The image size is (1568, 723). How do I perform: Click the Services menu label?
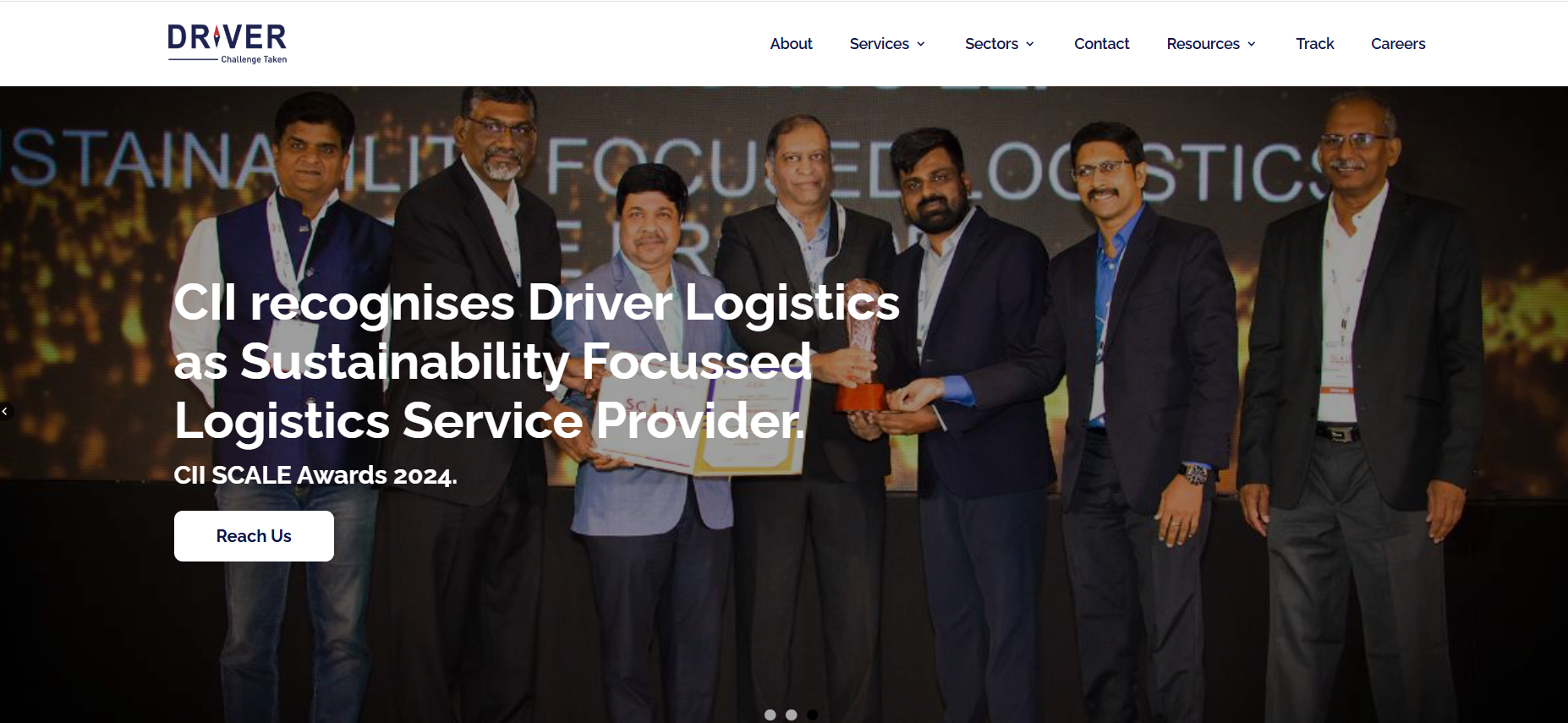pyautogui.click(x=879, y=43)
